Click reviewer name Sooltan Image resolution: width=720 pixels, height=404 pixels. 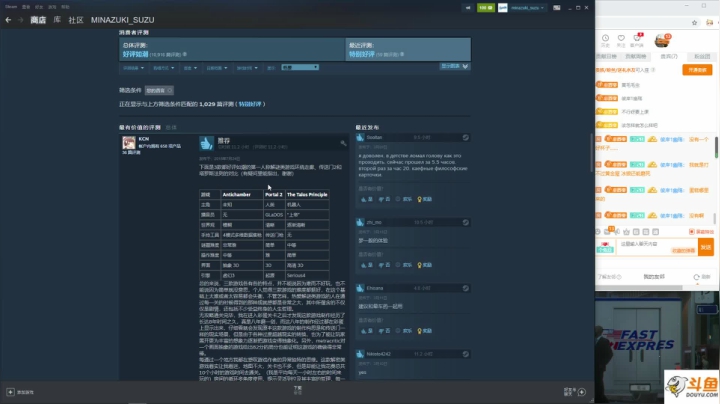coord(374,137)
